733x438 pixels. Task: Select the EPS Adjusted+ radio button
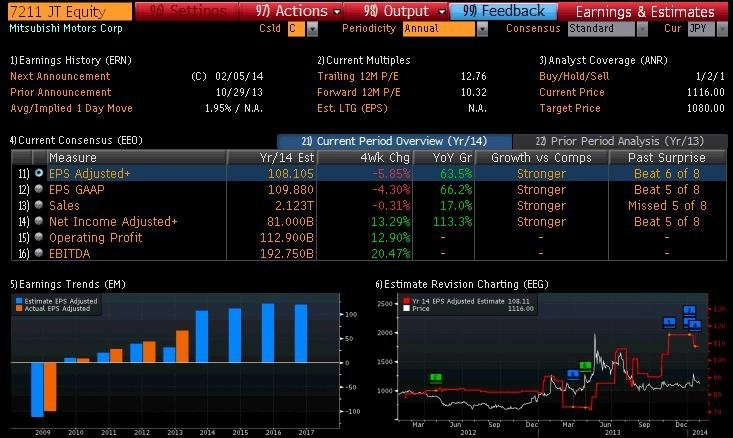(39, 173)
